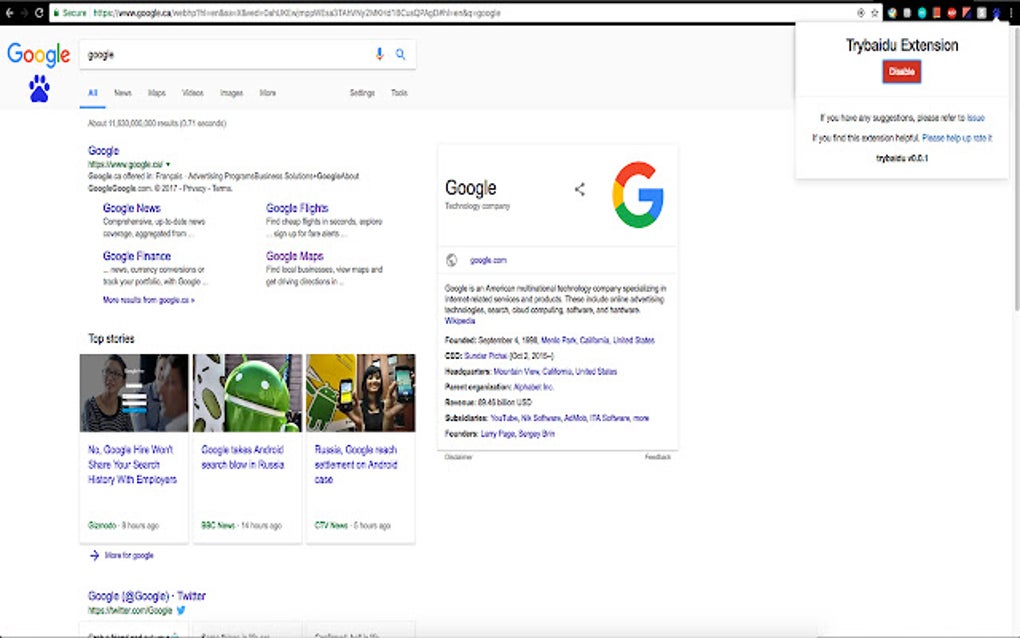Expand the google.ca result options arrow
The image size is (1020, 638).
point(168,163)
